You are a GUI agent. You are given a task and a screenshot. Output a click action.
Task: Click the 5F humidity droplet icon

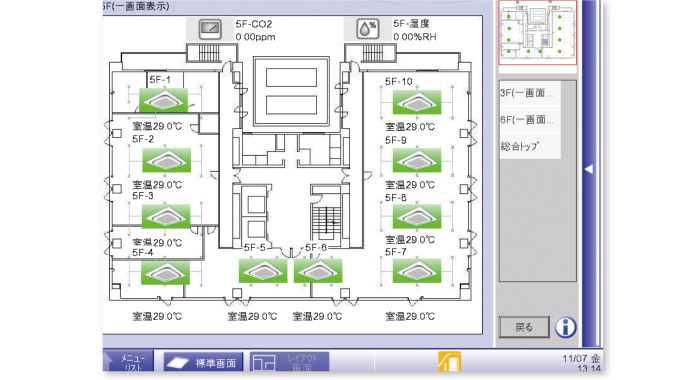click(x=368, y=29)
